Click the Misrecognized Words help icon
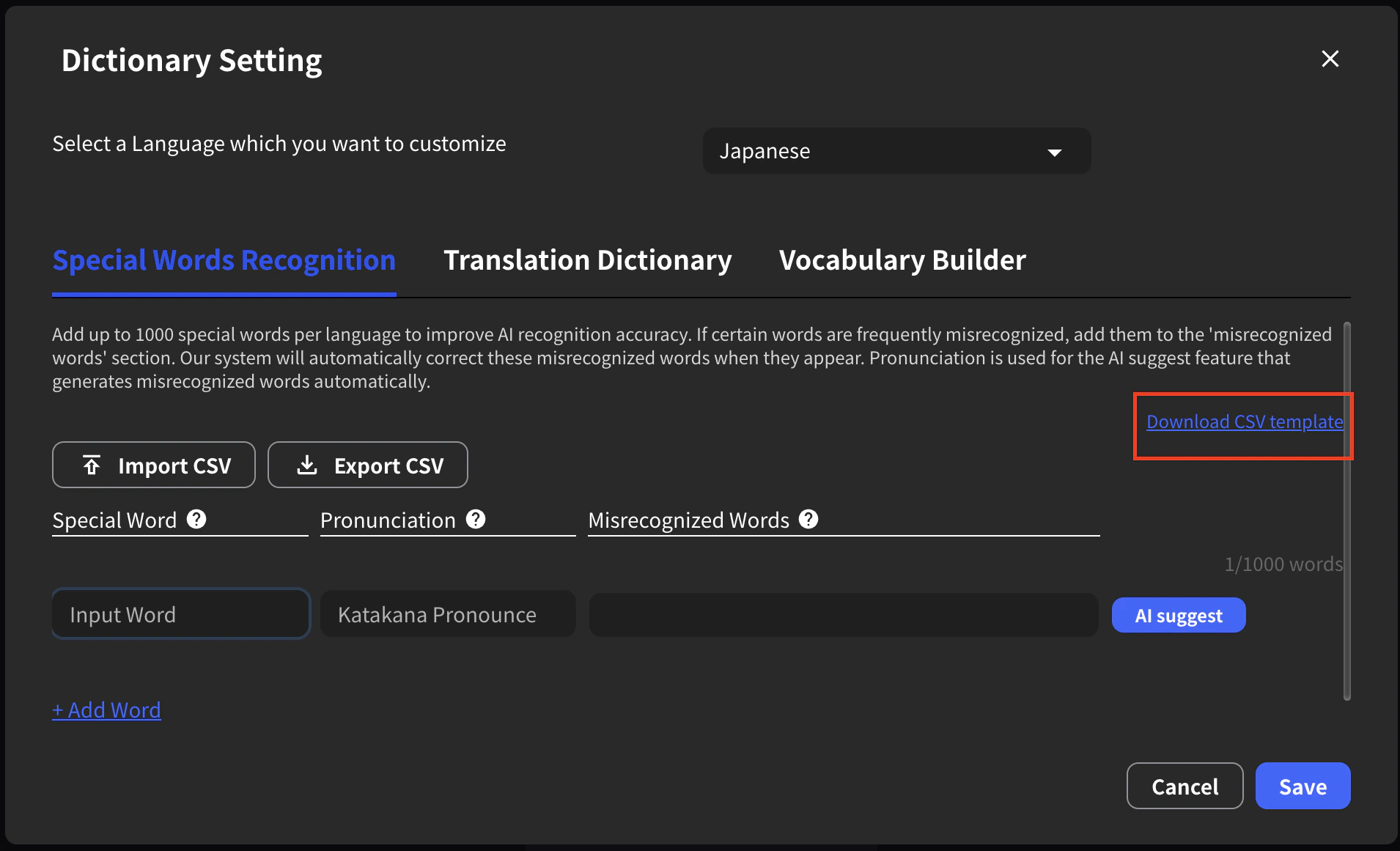 click(x=808, y=520)
